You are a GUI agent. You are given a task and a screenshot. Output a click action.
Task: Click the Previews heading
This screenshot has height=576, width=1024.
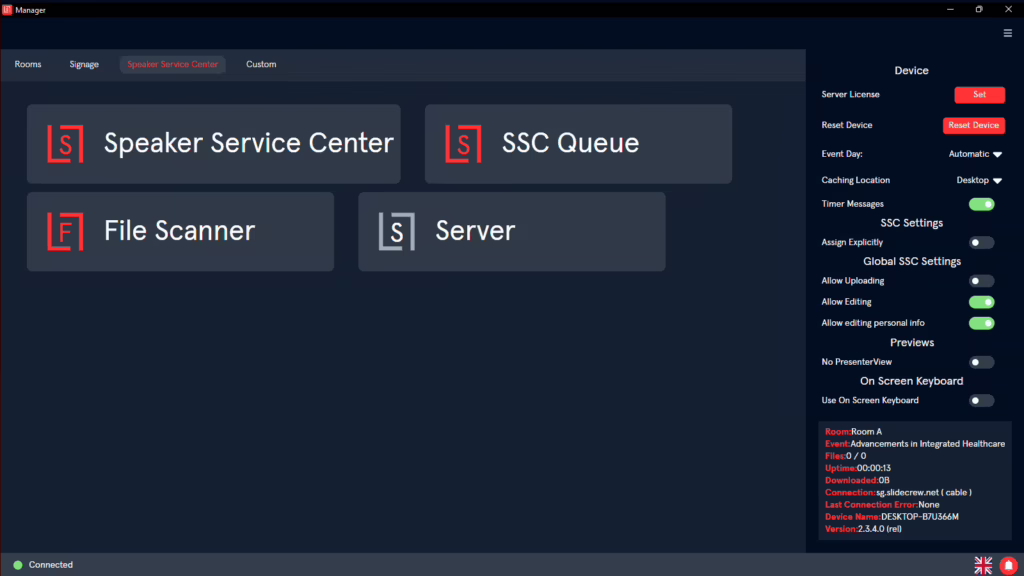(912, 343)
